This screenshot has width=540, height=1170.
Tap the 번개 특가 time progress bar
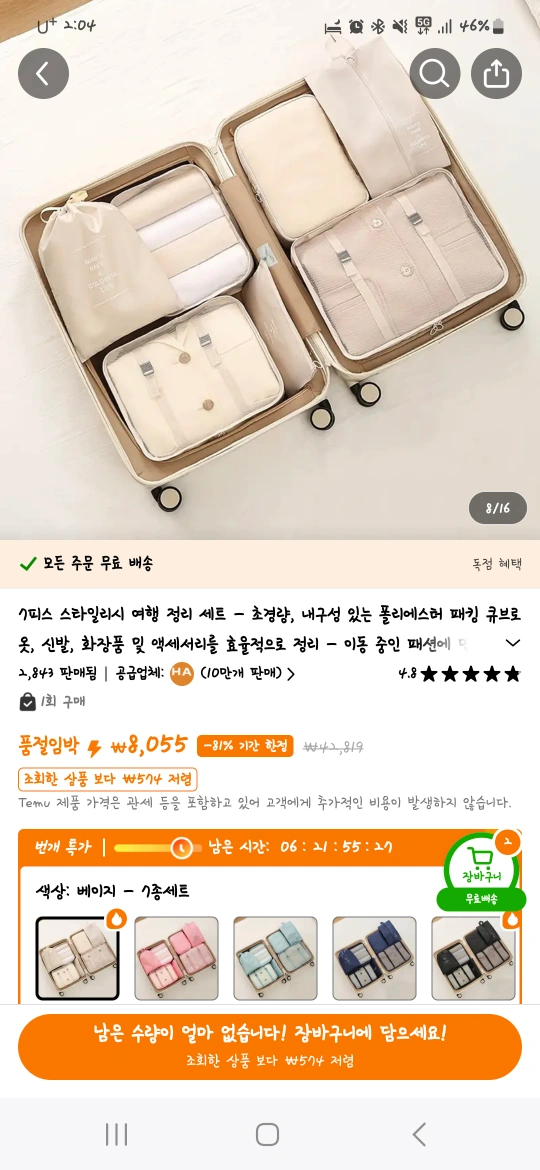(x=157, y=848)
